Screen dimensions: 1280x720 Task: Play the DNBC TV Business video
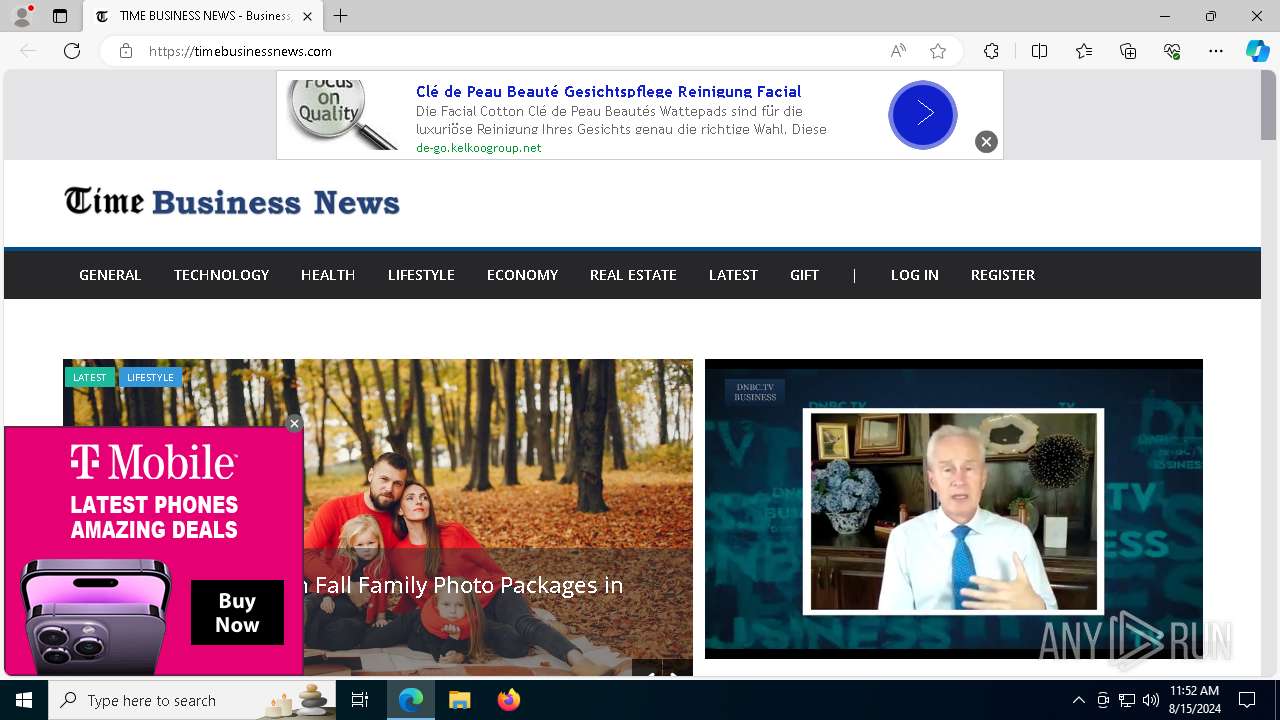(954, 508)
